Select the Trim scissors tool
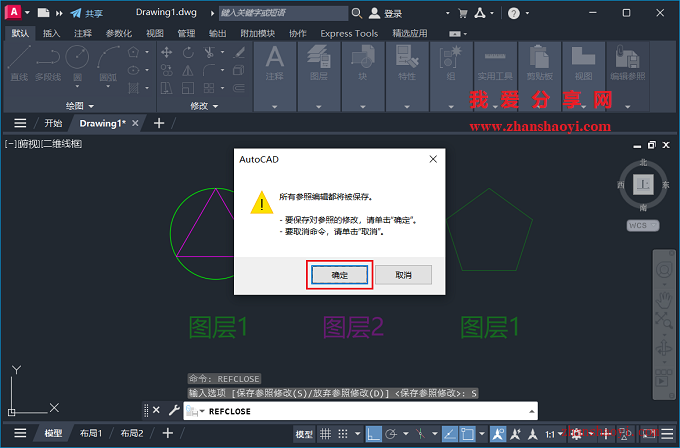 click(209, 52)
